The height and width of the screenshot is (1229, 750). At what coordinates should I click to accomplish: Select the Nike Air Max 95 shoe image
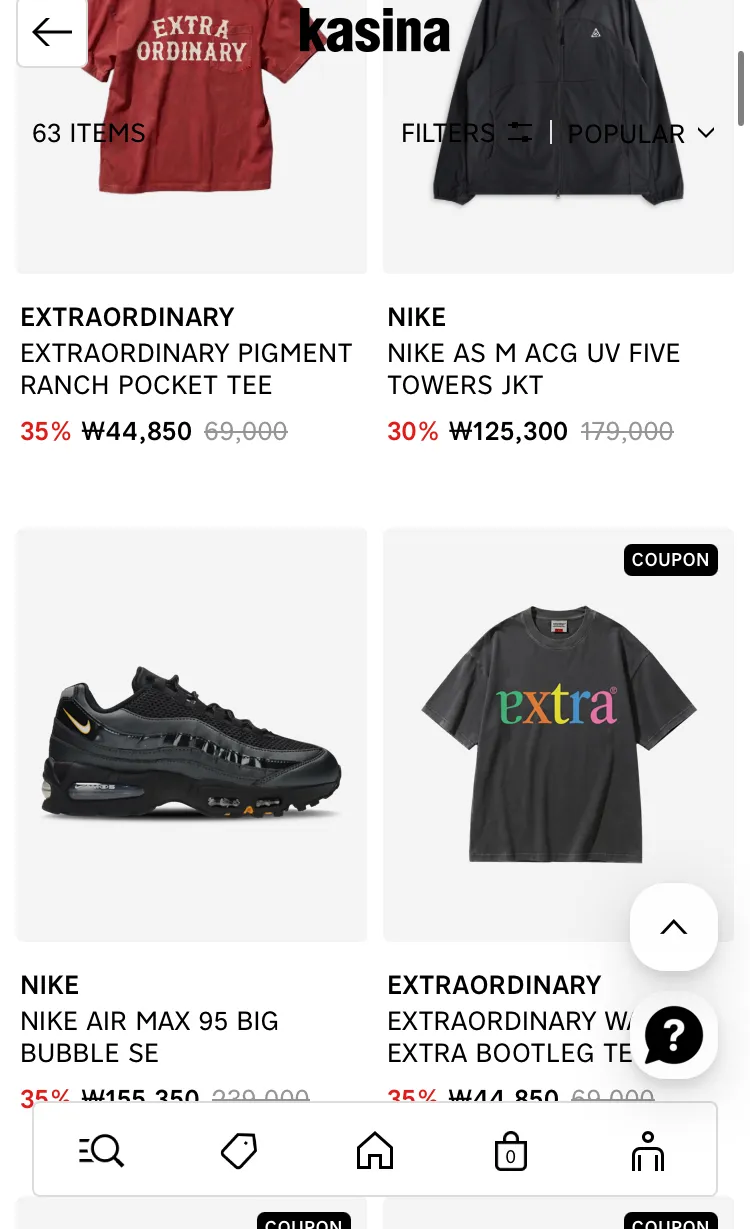(x=192, y=735)
